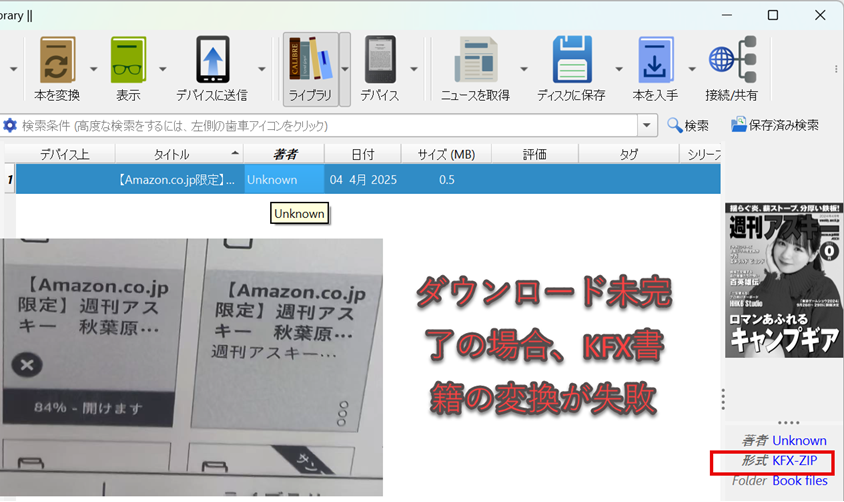844x502 pixels.
Task: Minimize the calibre window
Action: point(727,15)
